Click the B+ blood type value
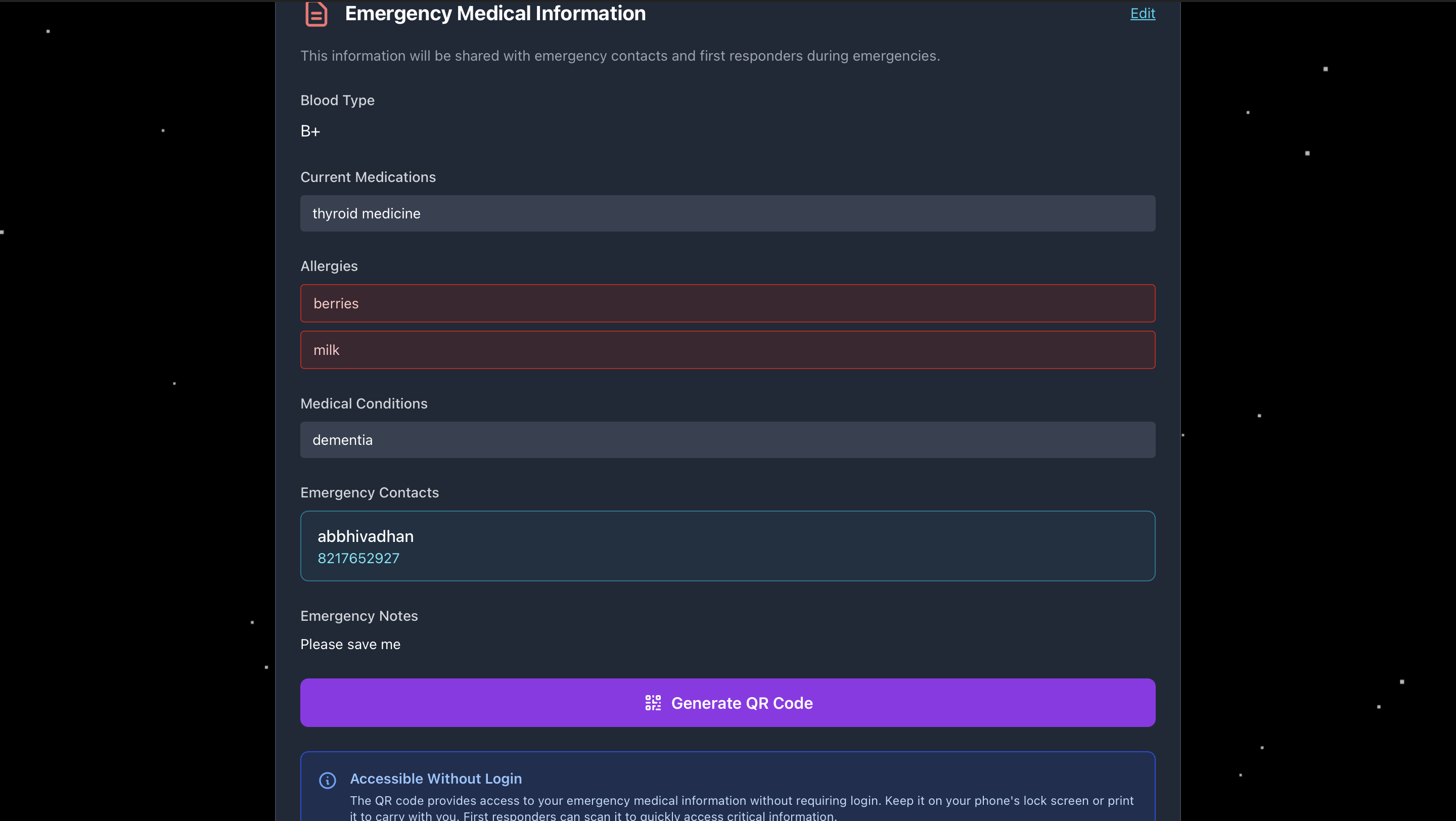Screen dimensions: 1456x821 (310, 131)
